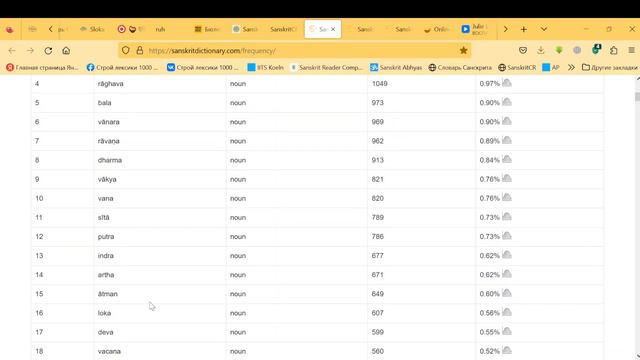Show more bookmarks with double chevron

(x=571, y=67)
